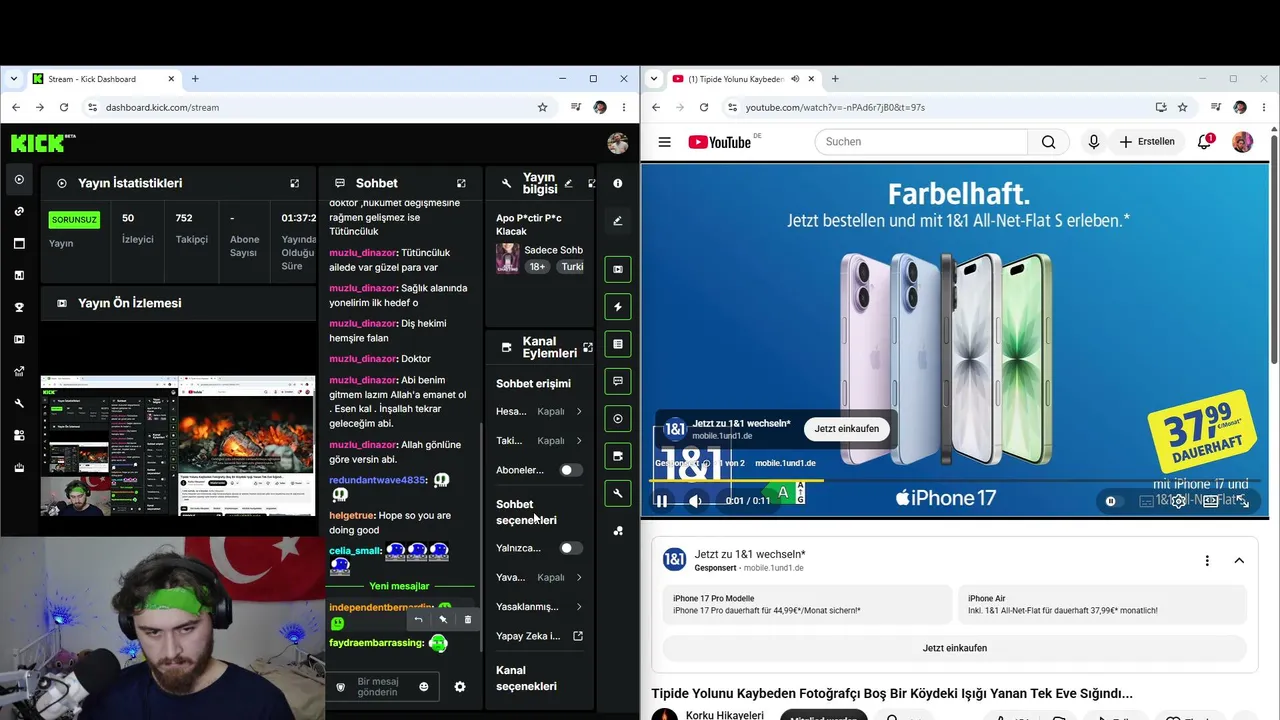Click the YouTube video progress bar
1280x720 pixels.
click(954, 481)
